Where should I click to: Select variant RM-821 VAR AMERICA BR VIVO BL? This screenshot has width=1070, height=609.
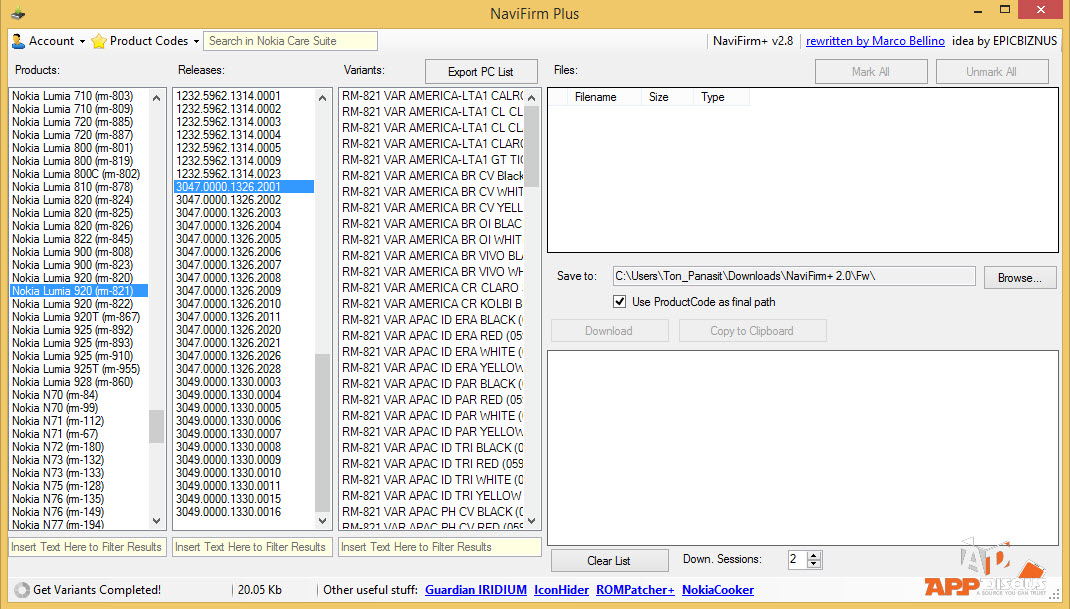point(432,255)
